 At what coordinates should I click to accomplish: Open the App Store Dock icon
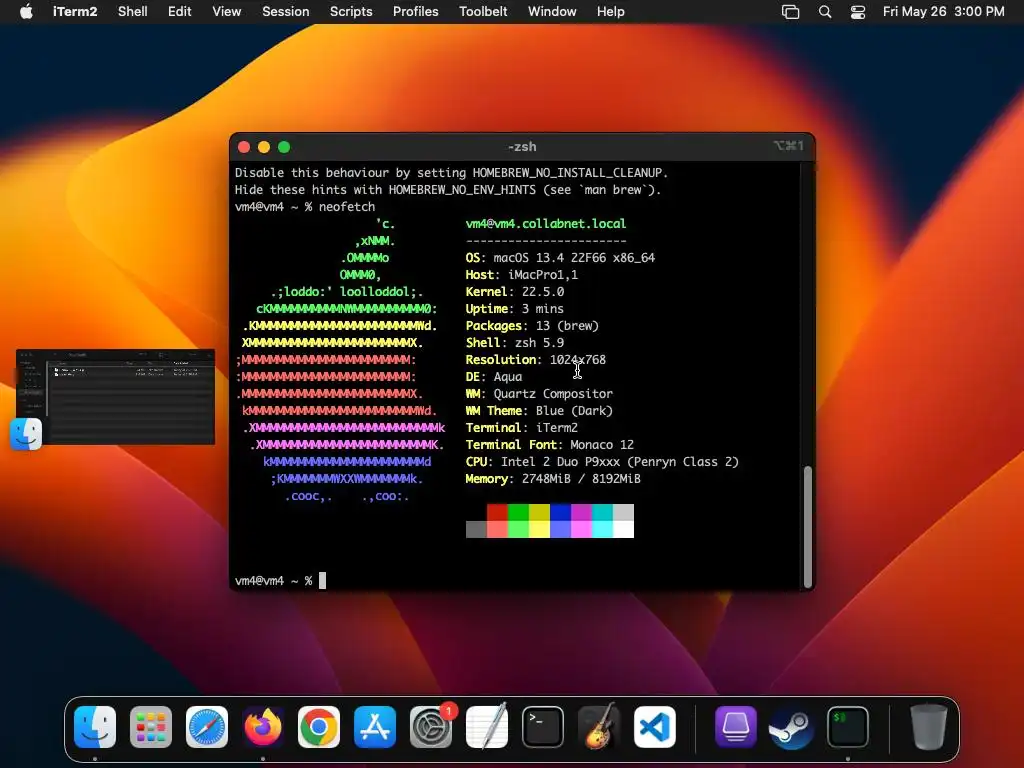tap(375, 726)
